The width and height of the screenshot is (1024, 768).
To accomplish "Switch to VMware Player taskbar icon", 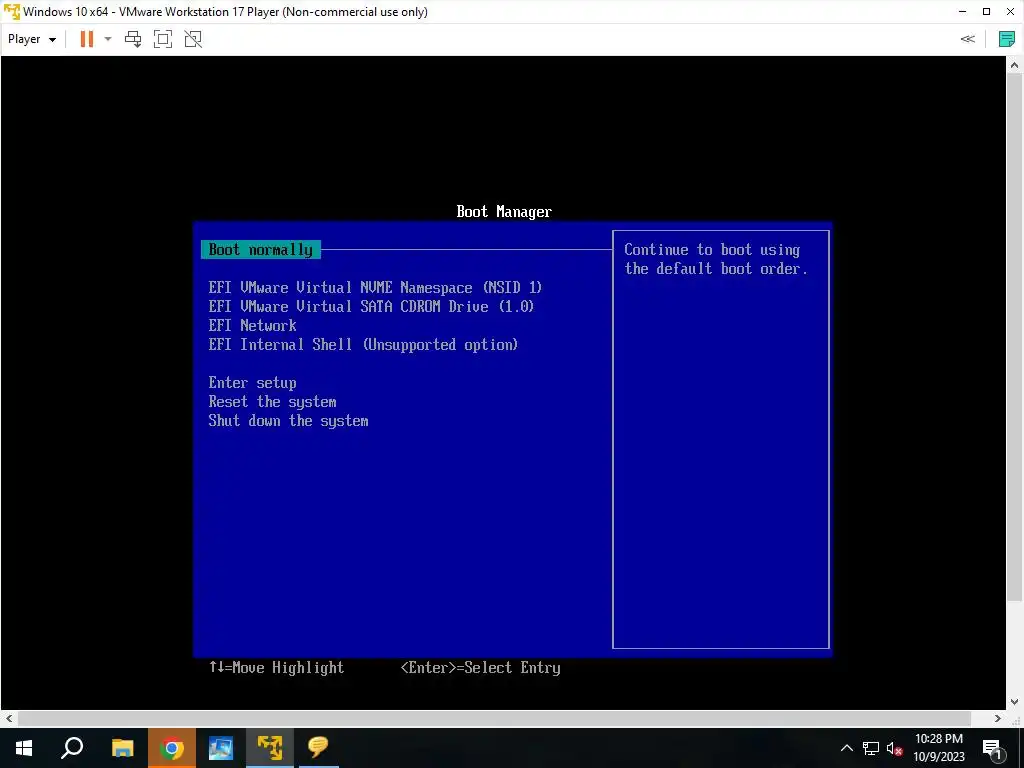I will click(x=270, y=748).
